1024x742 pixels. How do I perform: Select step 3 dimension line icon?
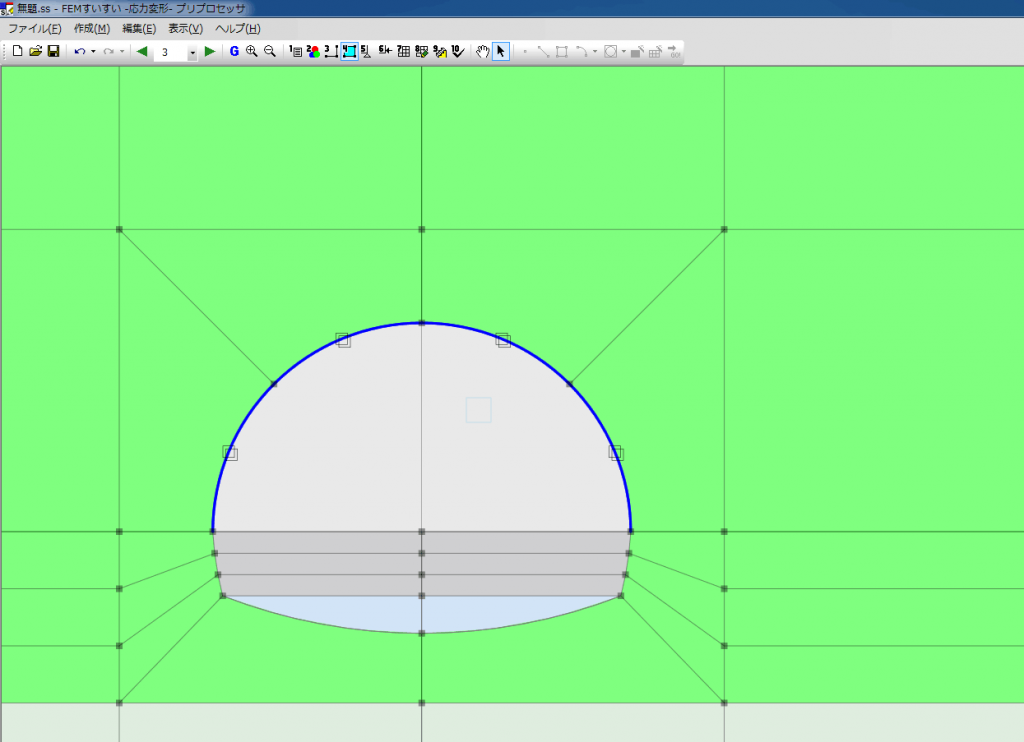click(x=331, y=51)
